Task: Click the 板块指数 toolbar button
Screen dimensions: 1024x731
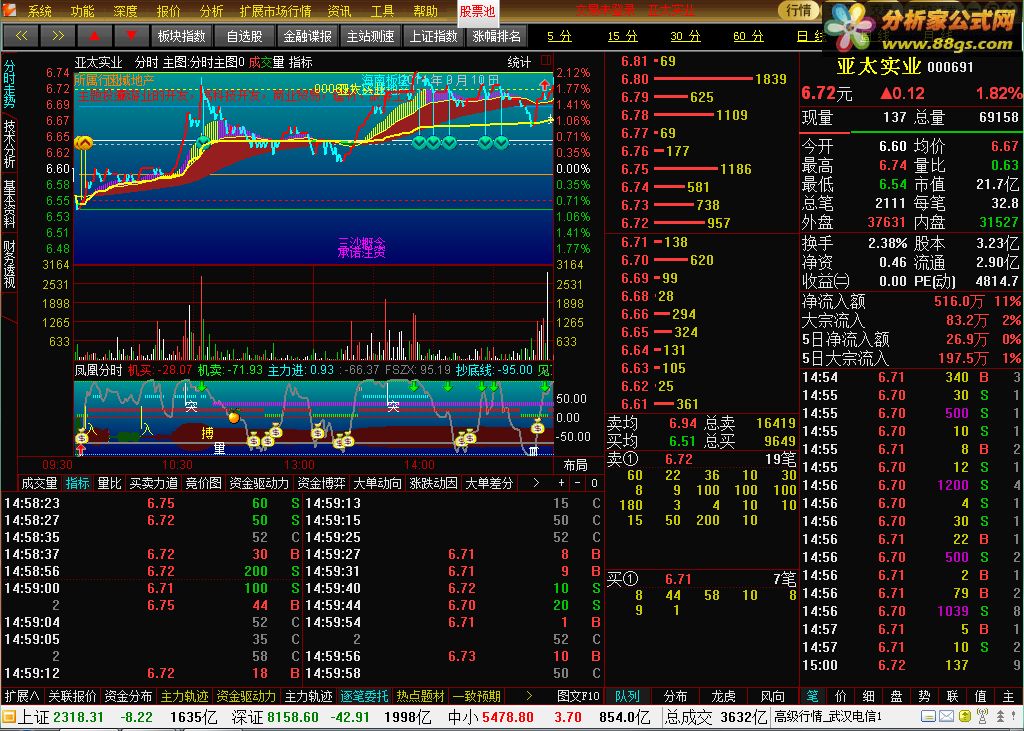Action: (x=182, y=36)
